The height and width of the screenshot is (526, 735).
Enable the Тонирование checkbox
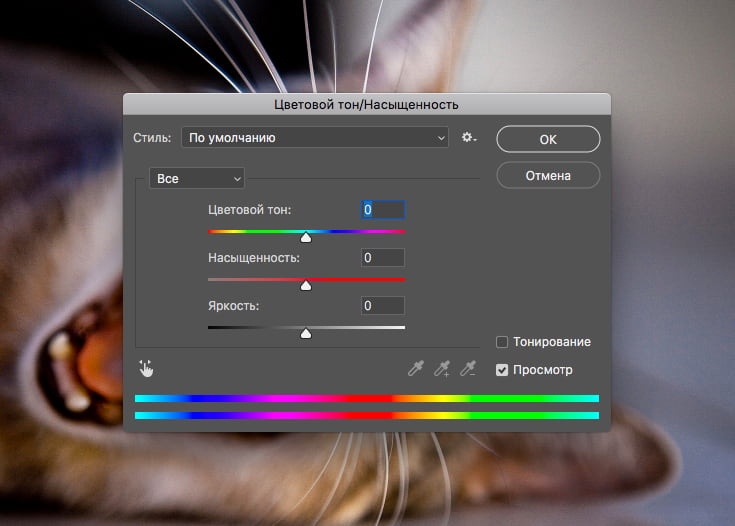[503, 342]
